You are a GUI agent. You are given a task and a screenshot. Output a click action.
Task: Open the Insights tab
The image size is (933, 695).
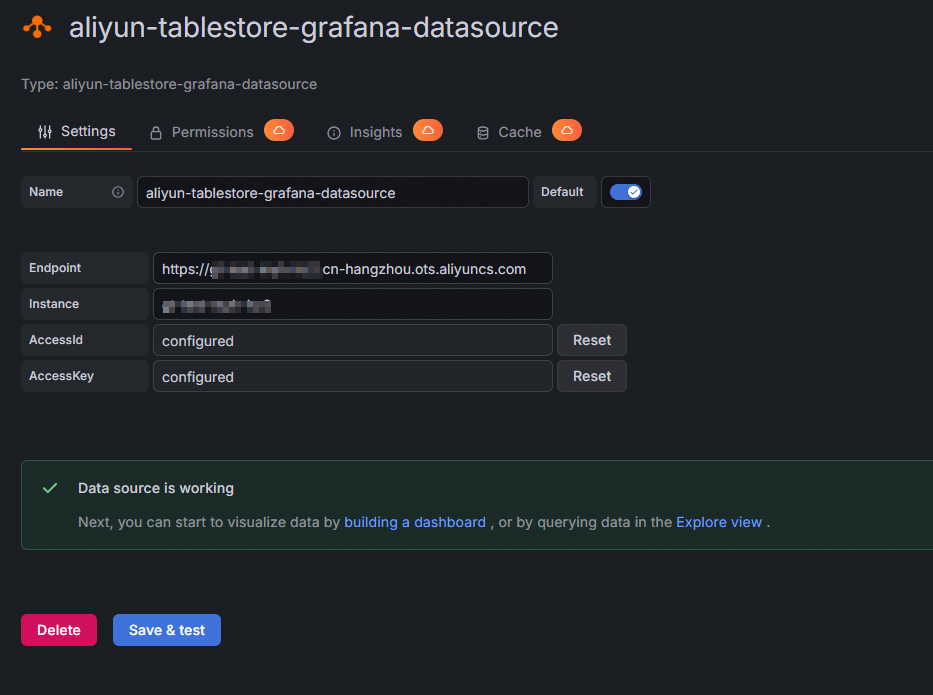[x=375, y=132]
